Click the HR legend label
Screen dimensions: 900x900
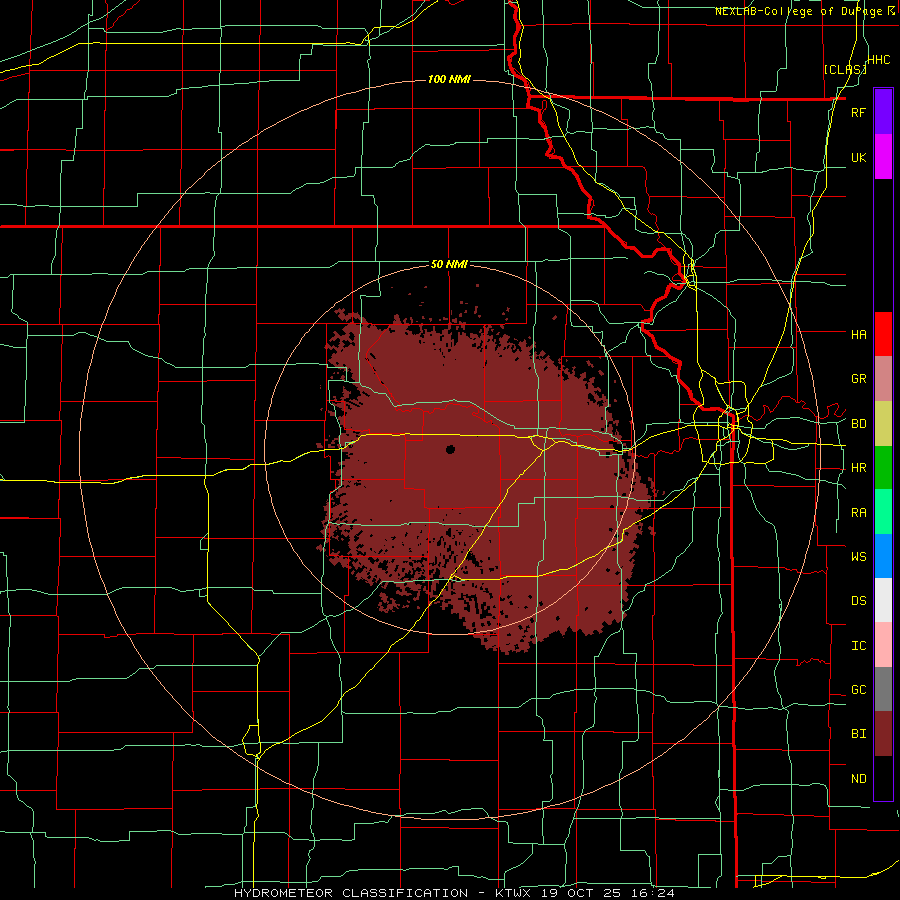click(858, 468)
